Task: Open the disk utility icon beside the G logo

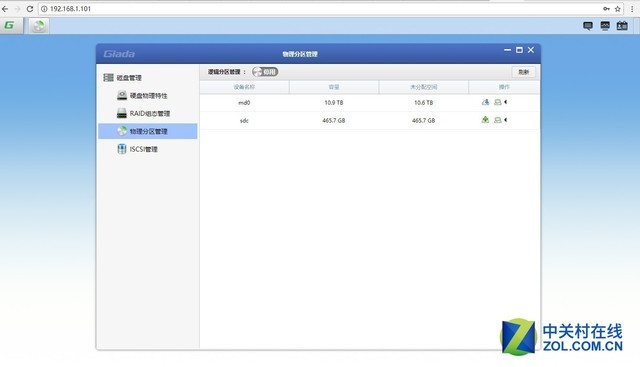Action: click(x=39, y=26)
